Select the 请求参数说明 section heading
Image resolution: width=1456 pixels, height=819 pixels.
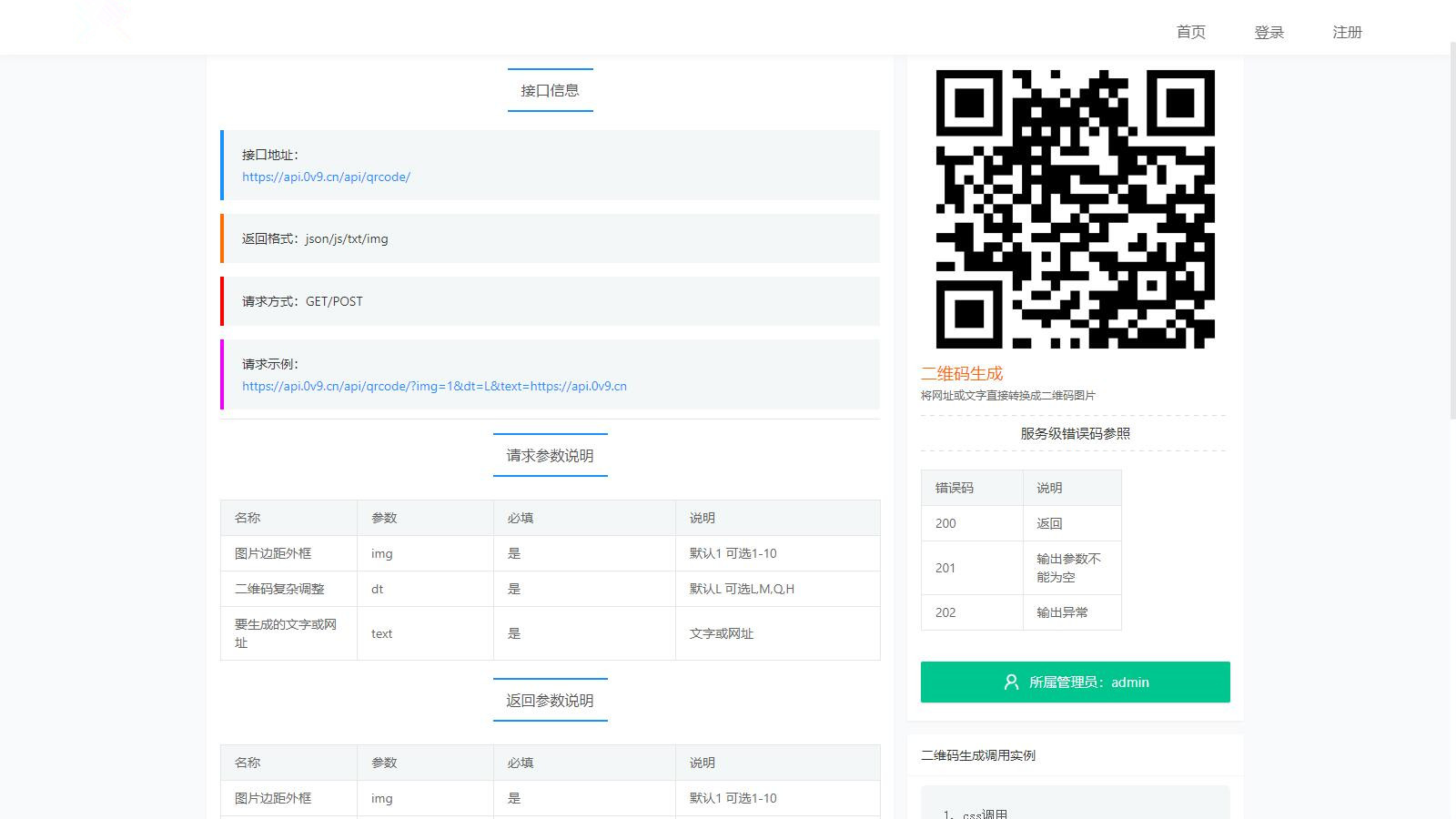[550, 455]
